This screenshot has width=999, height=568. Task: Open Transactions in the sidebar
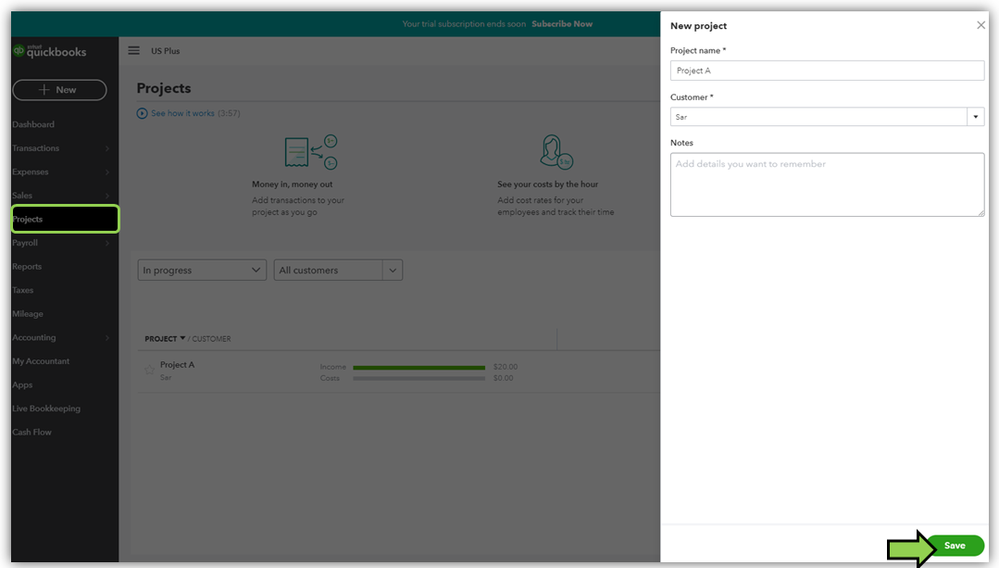pyautogui.click(x=36, y=148)
